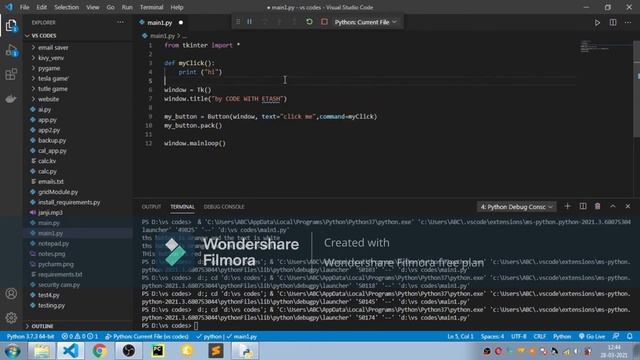Viewport: 640px width, 360px height.
Task: Change the UTF-8 encoding
Action: coord(519,336)
